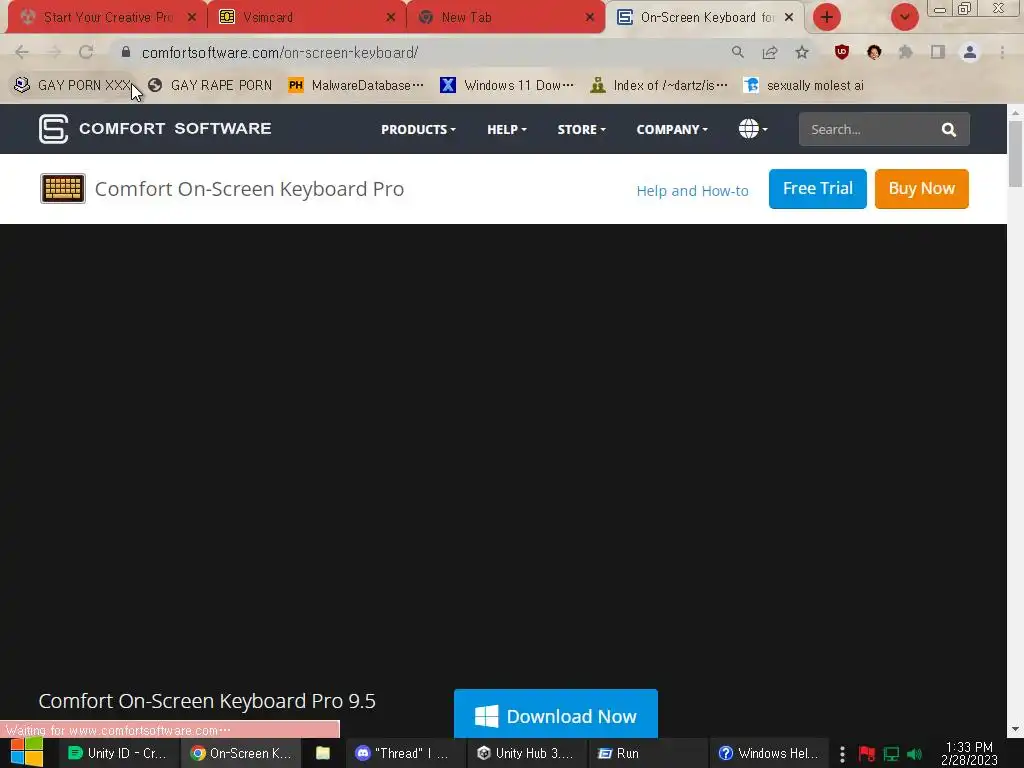Open the taskbar overflow dots

pos(842,754)
